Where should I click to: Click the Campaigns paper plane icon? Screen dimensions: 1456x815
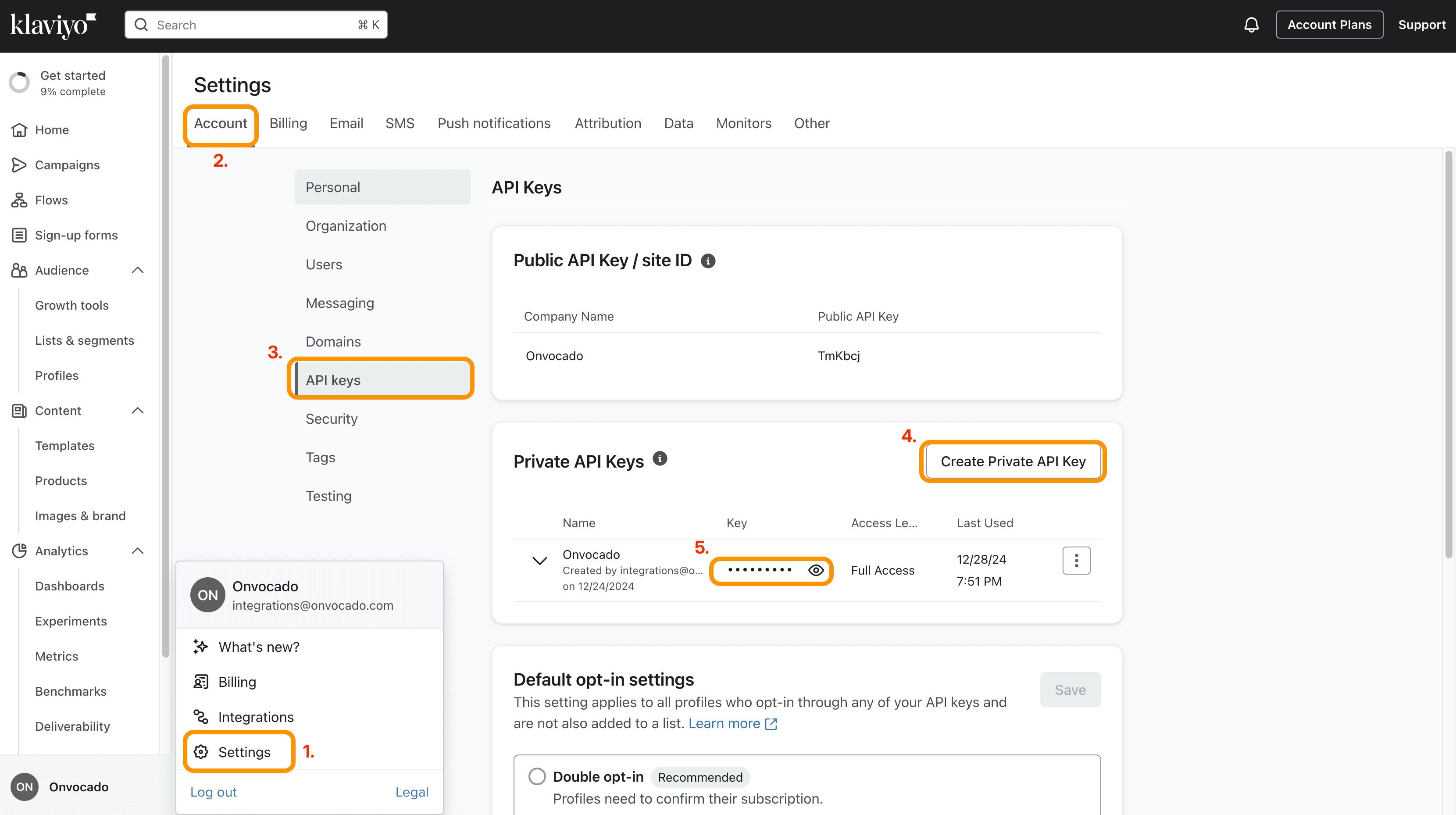pos(19,165)
